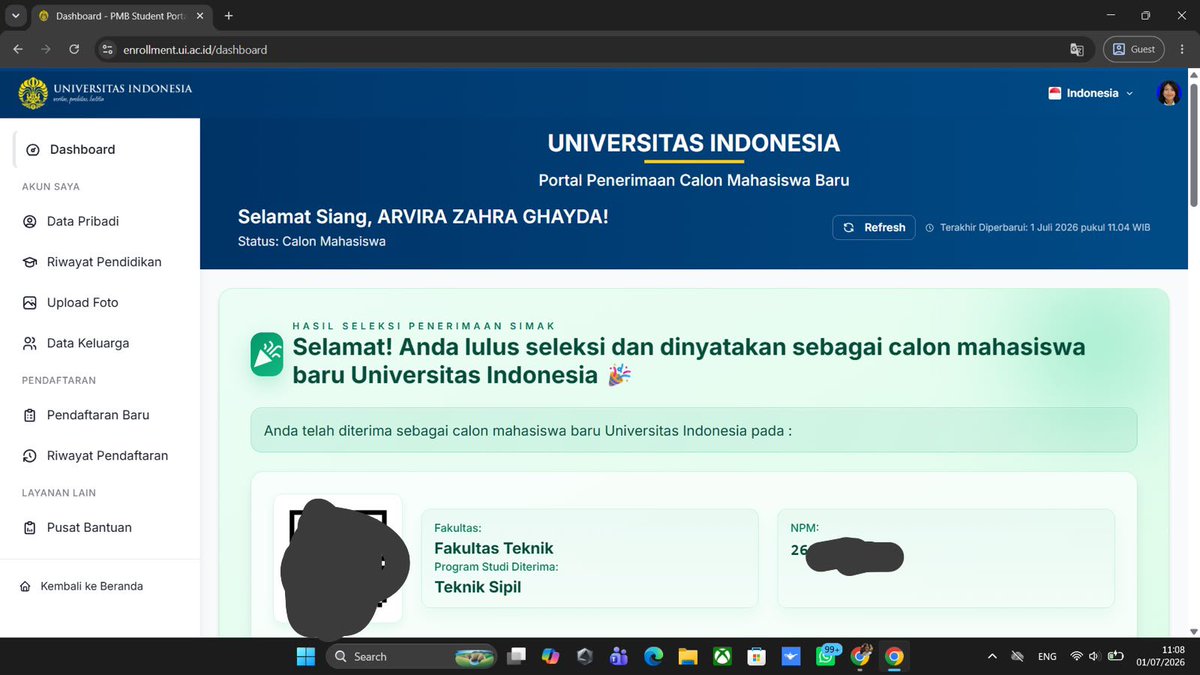Screen dimensions: 1200x675
Task: Click the Upload Foto image icon
Action: coord(29,303)
